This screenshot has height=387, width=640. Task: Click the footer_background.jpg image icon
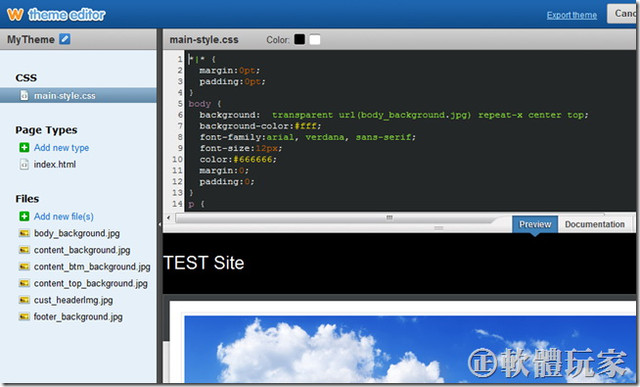tap(24, 316)
